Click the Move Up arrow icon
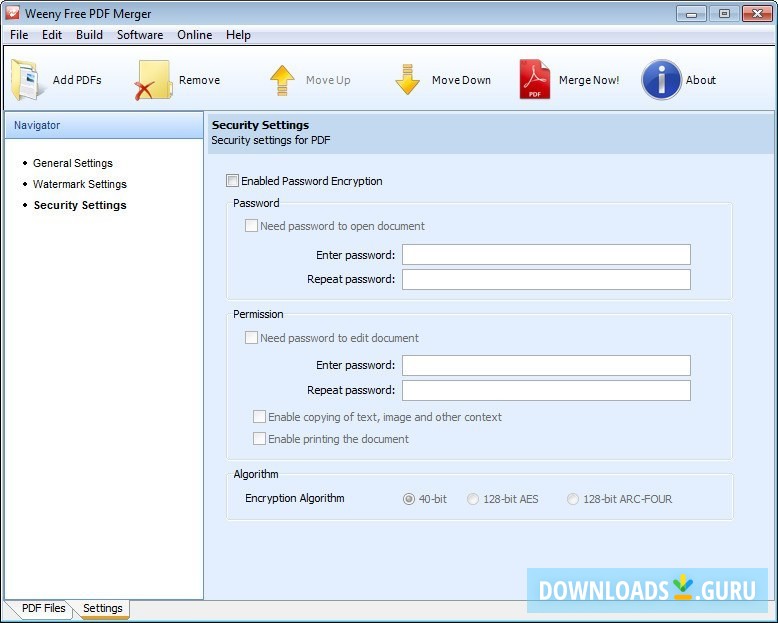This screenshot has height=623, width=778. pos(282,80)
